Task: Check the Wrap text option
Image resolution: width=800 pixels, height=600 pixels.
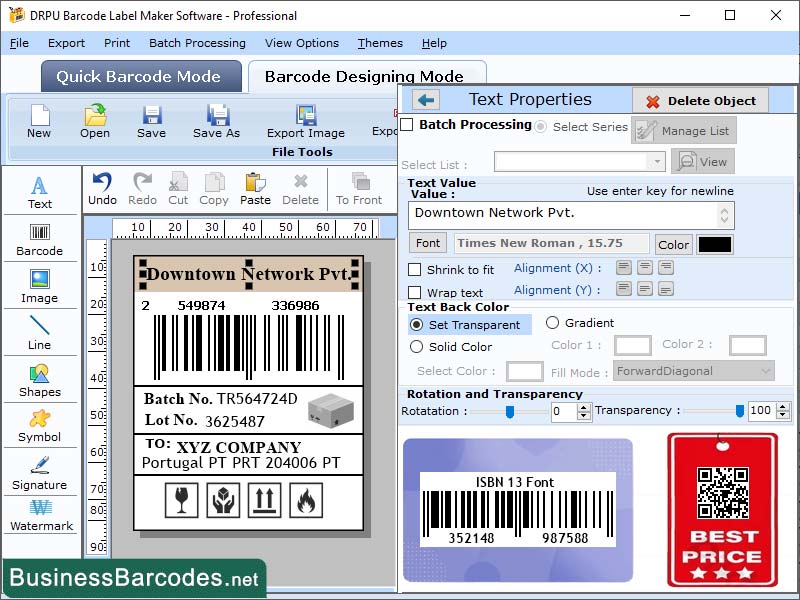Action: point(418,289)
